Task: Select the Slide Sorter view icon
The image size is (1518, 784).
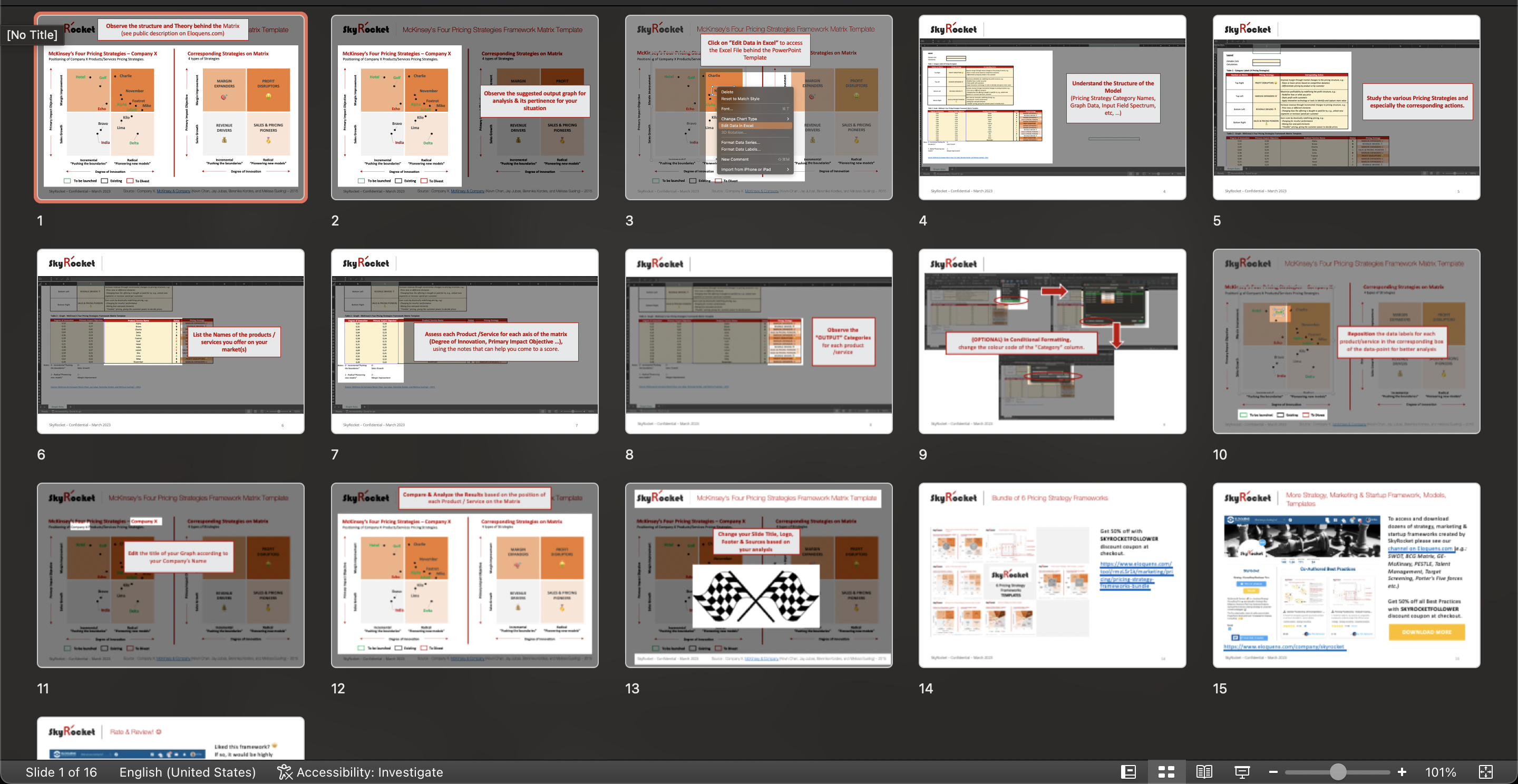Action: (x=1166, y=772)
